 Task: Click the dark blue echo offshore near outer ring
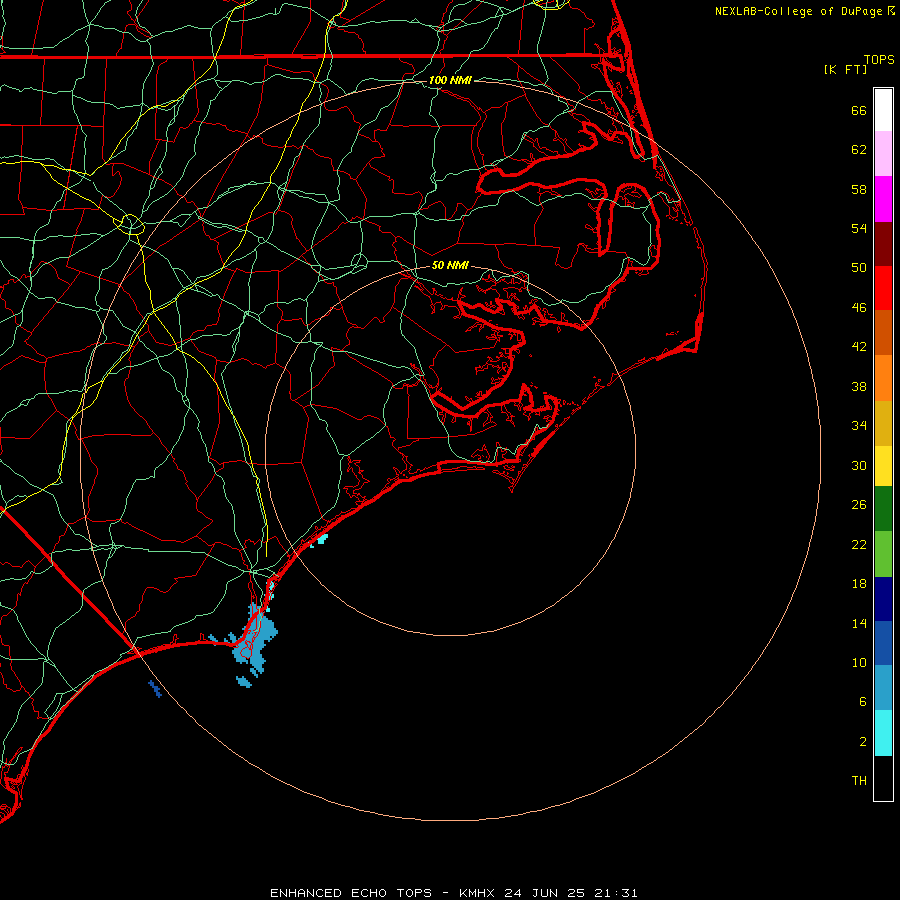(x=155, y=688)
